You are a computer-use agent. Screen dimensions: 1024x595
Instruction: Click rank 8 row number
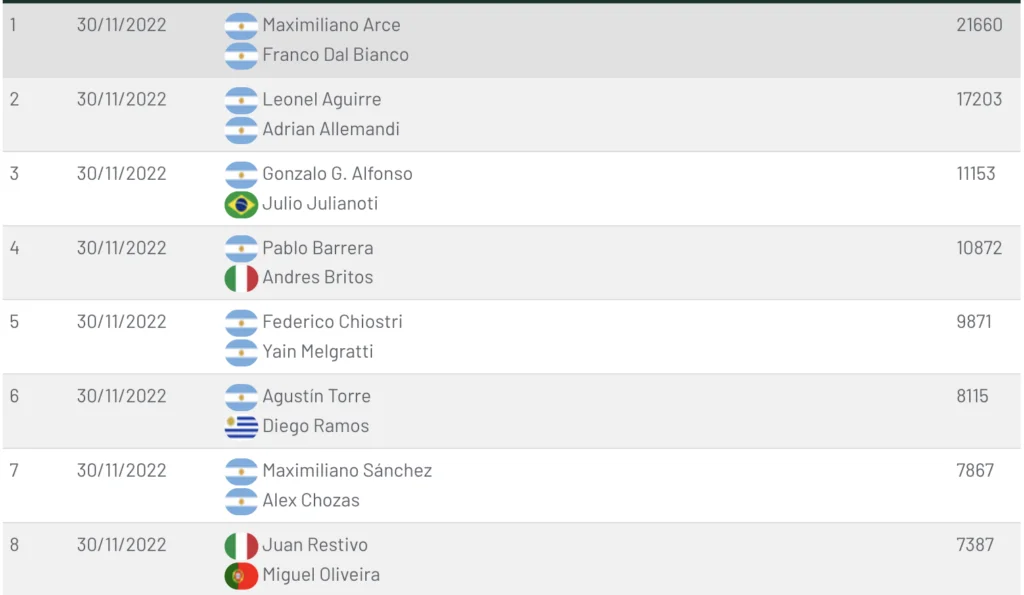(x=14, y=545)
